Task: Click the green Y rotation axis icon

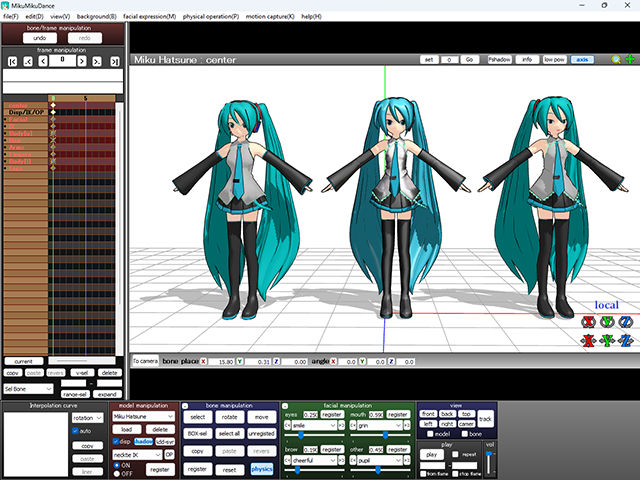Action: pos(607,321)
